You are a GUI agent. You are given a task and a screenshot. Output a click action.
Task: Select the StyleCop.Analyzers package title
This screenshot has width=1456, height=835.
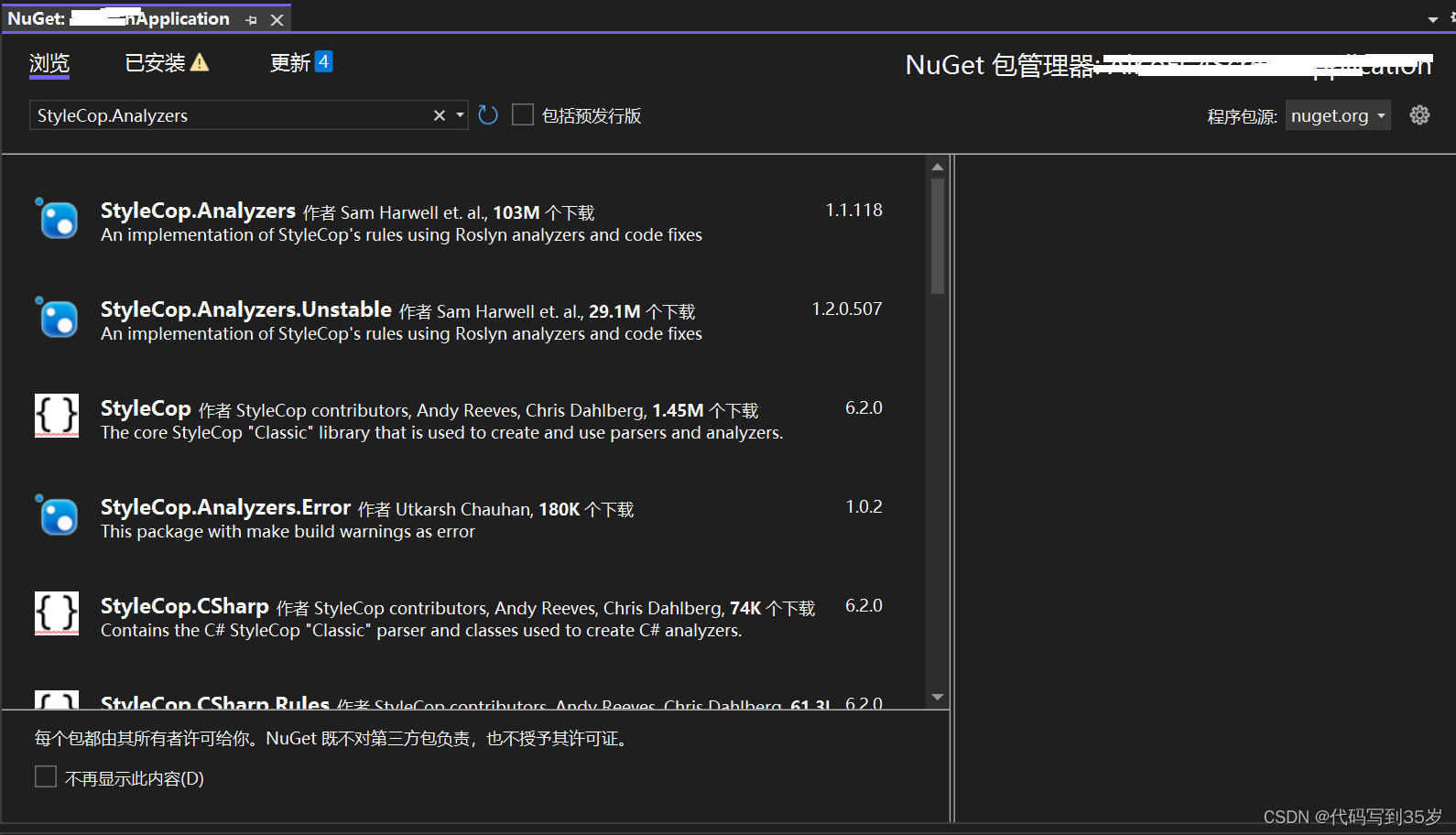coord(198,211)
